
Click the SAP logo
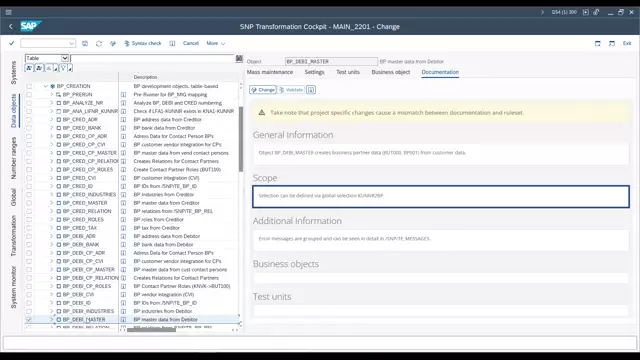[x=31, y=27]
